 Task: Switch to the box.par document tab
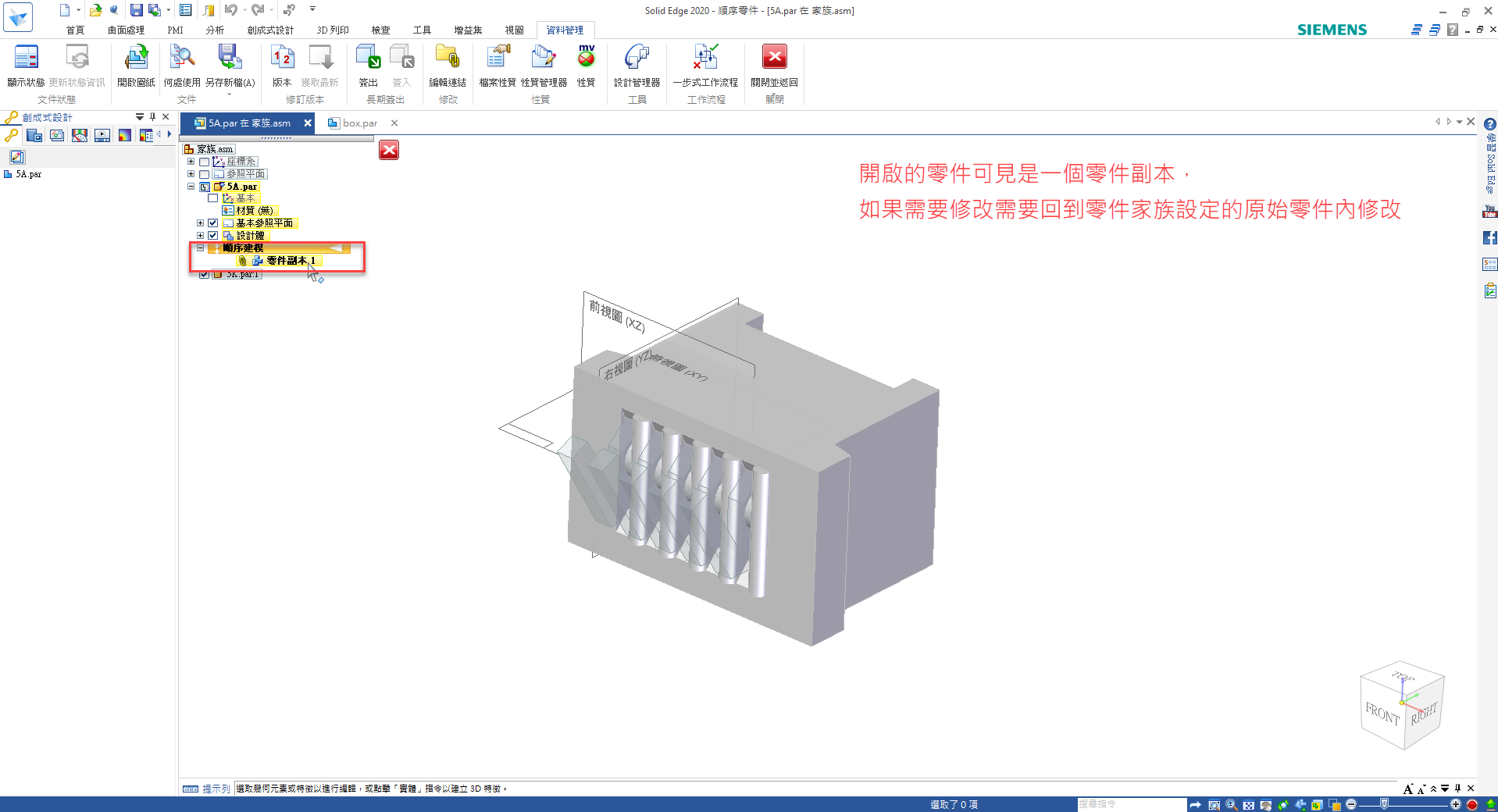360,123
